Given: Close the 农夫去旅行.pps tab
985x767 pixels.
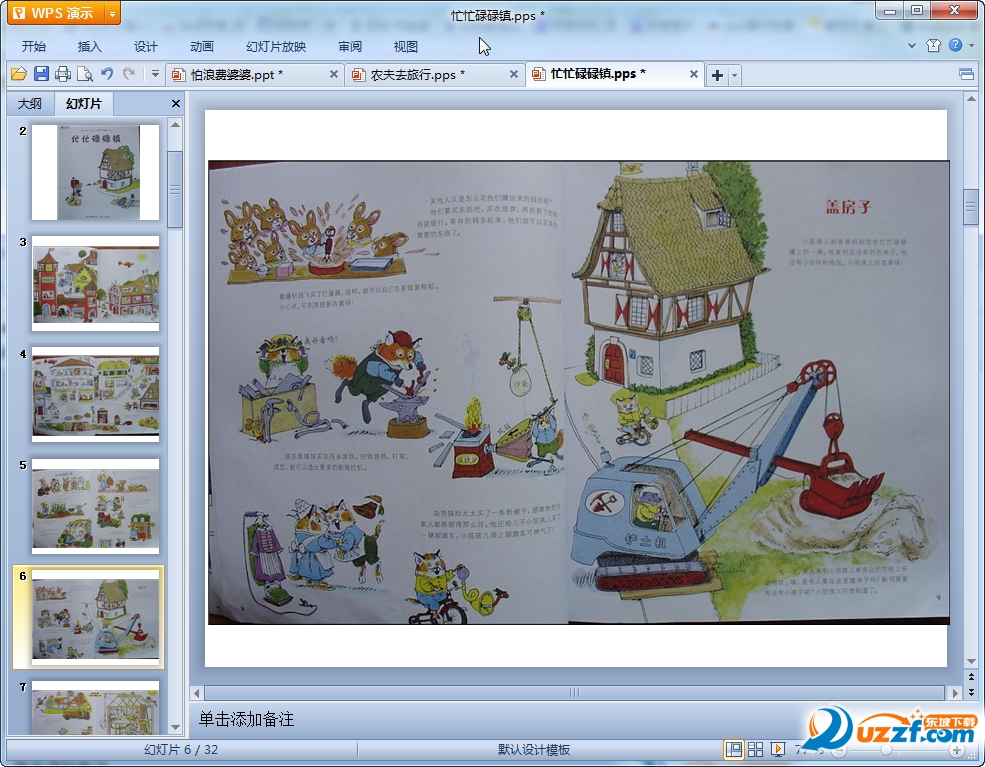Looking at the screenshot, I should click(x=514, y=74).
